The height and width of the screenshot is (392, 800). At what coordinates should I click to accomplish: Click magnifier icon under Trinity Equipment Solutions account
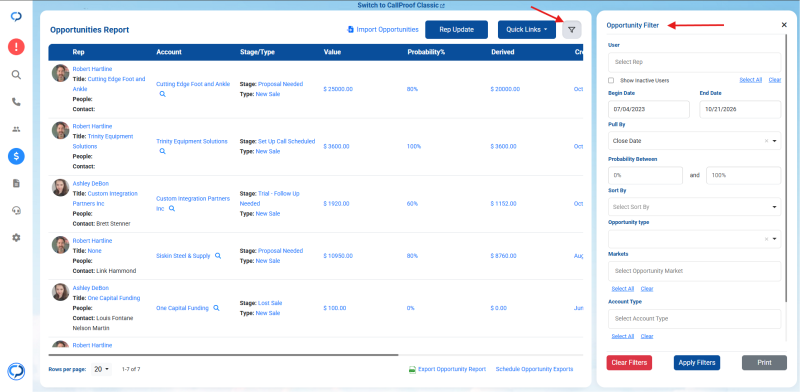coord(162,152)
